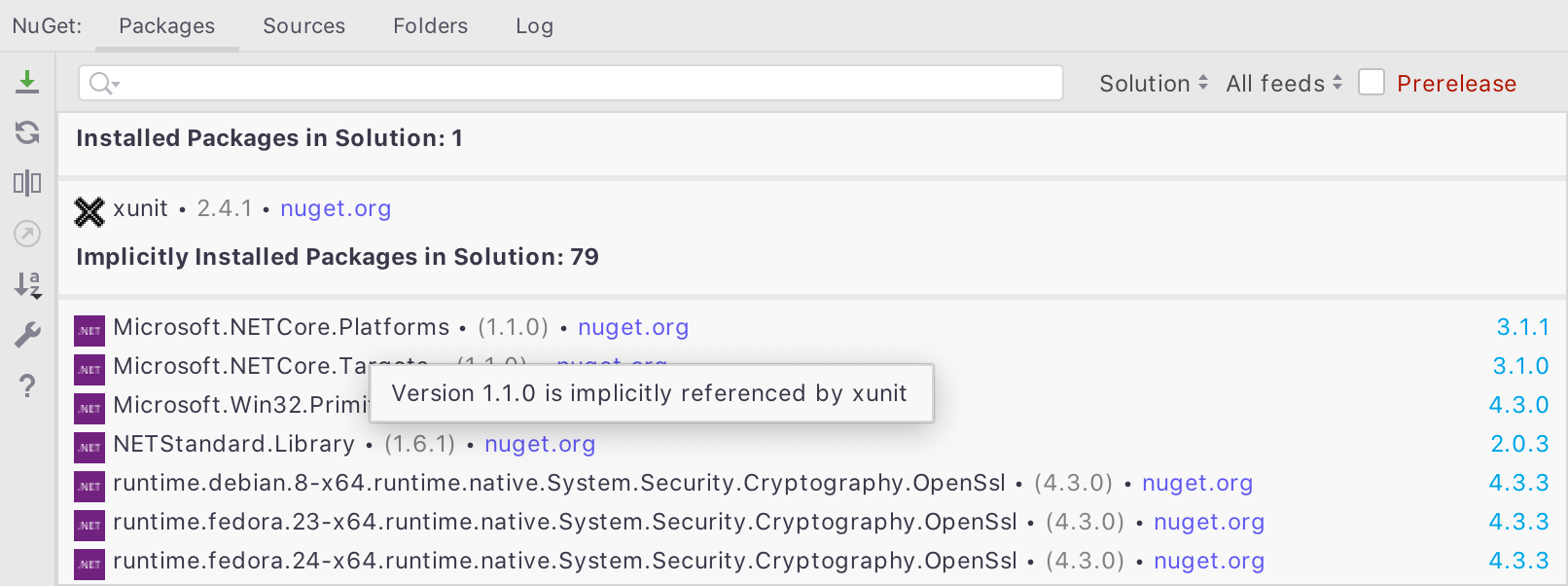Screen dimensions: 1568x586
Task: Open nuget.org link for runtime.fedora.23-x64 package
Action: [x=1209, y=522]
